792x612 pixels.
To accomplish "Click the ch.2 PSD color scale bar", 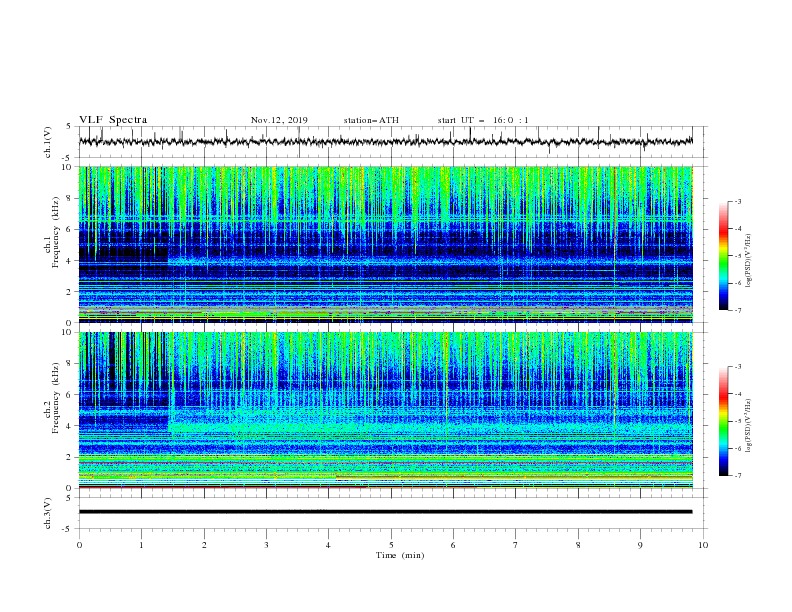I will click(x=723, y=421).
